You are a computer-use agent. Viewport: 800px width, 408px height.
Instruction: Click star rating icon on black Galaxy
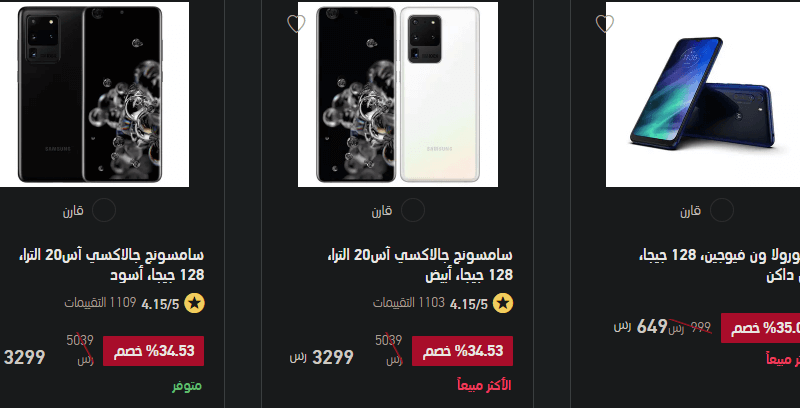tap(194, 303)
